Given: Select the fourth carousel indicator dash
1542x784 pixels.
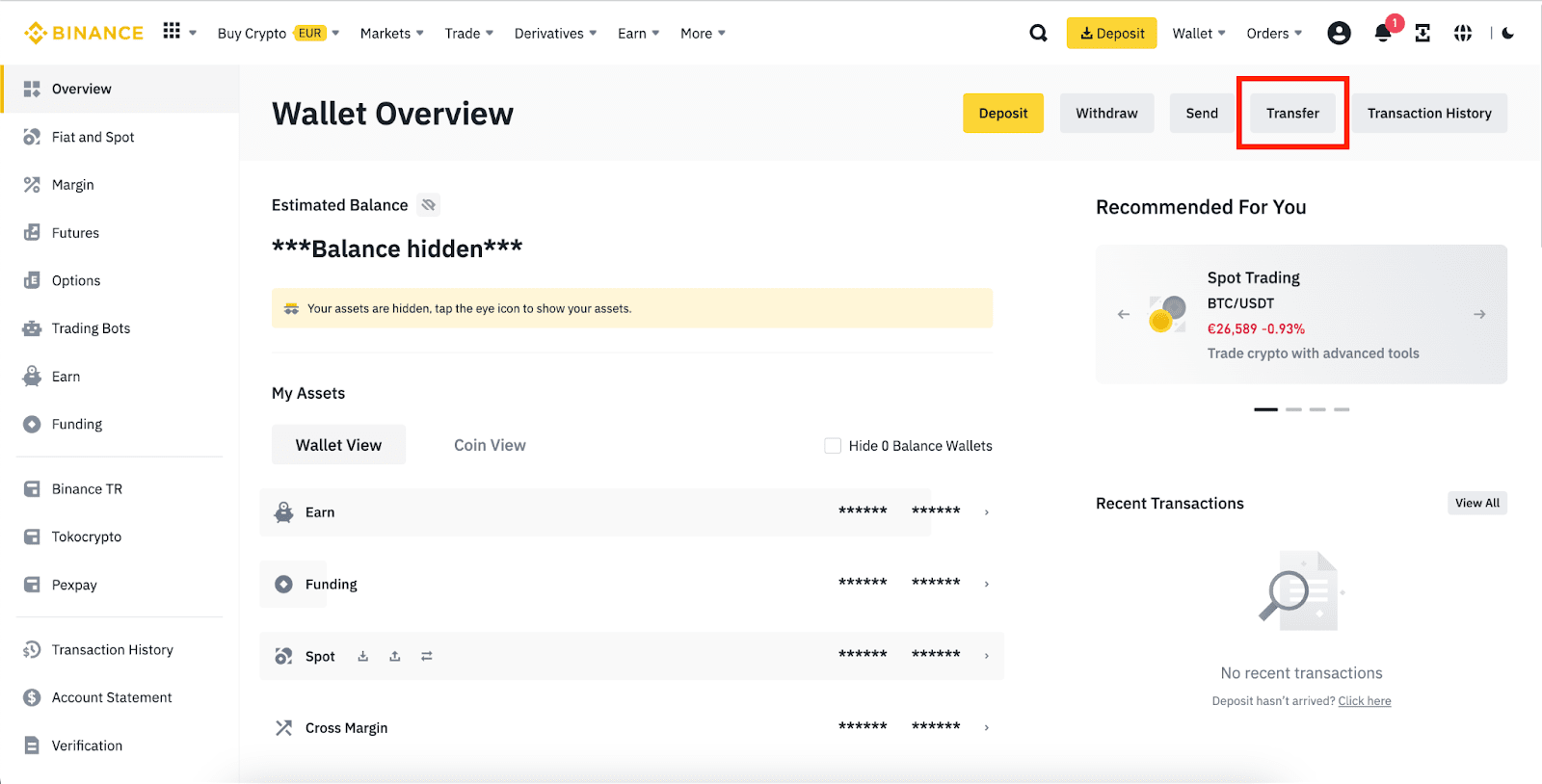Looking at the screenshot, I should [1342, 409].
